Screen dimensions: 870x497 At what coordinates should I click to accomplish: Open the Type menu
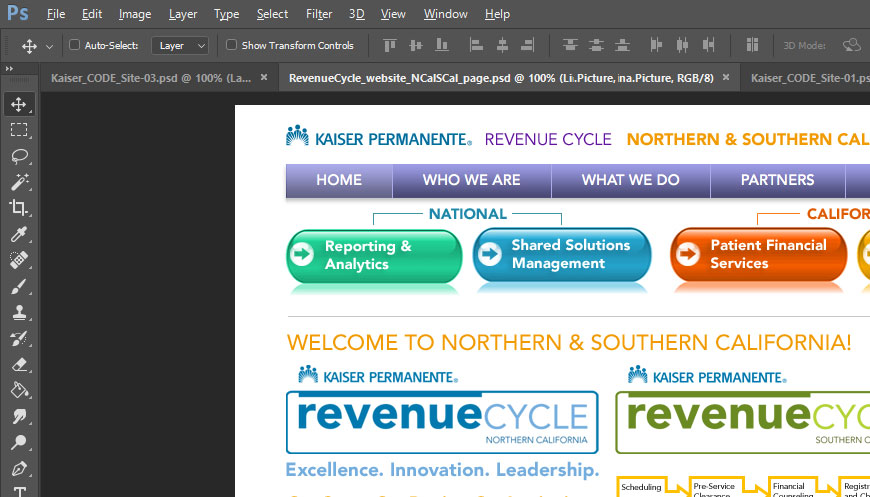[x=226, y=14]
